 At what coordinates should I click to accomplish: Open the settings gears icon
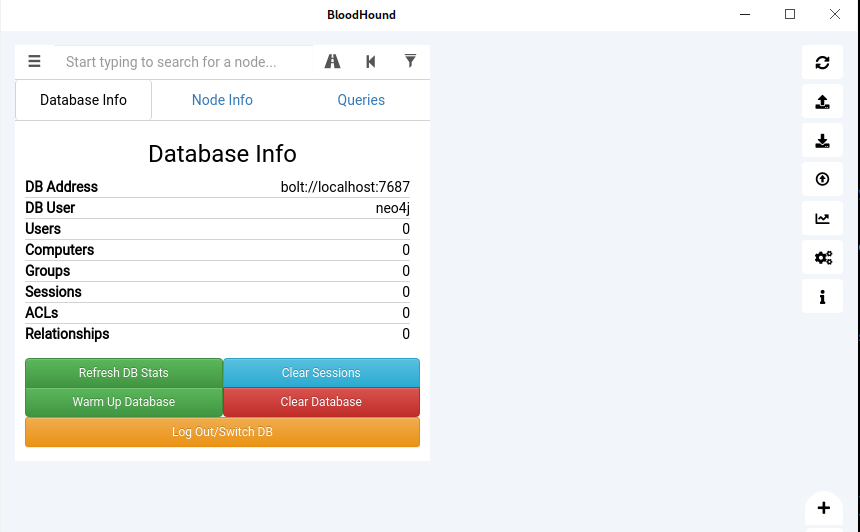[x=822, y=257]
